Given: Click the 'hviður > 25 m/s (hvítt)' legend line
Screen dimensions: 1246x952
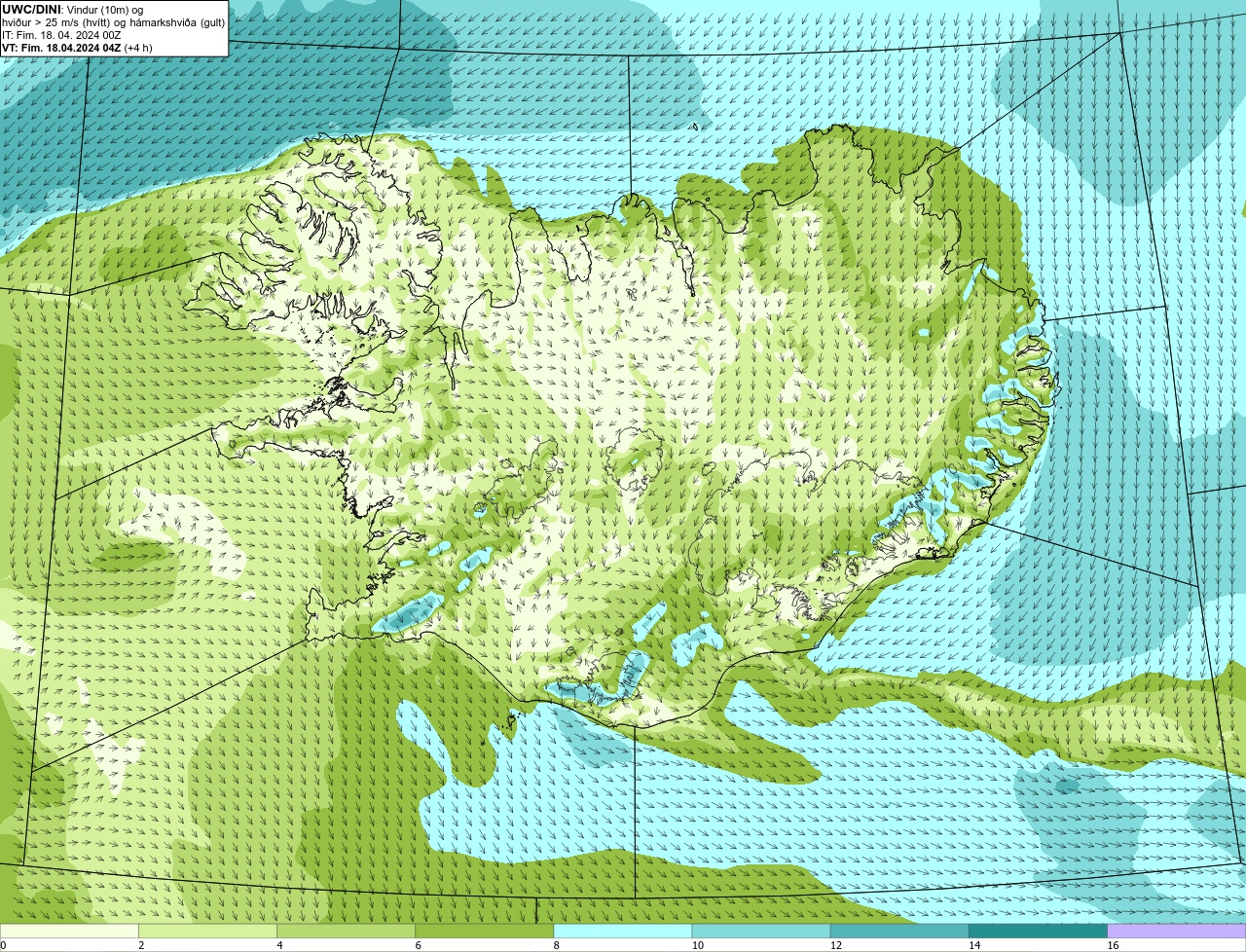Looking at the screenshot, I should (x=114, y=22).
